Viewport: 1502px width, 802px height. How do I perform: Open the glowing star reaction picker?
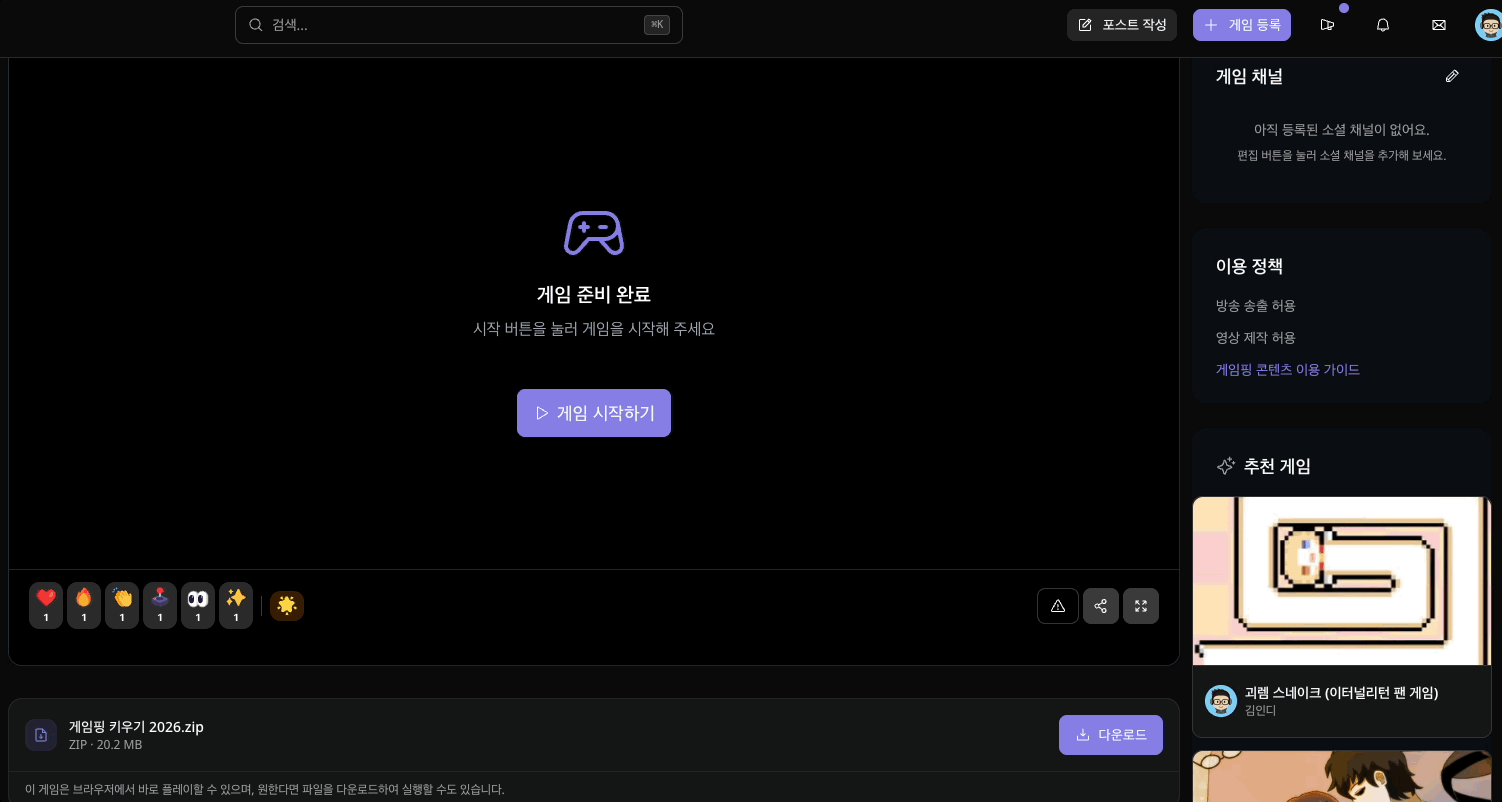pos(287,605)
